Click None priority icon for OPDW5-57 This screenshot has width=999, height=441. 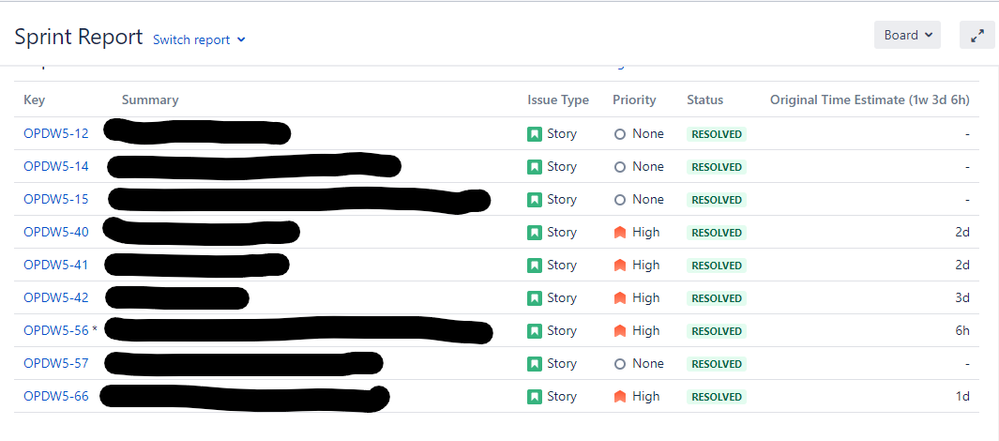[620, 364]
